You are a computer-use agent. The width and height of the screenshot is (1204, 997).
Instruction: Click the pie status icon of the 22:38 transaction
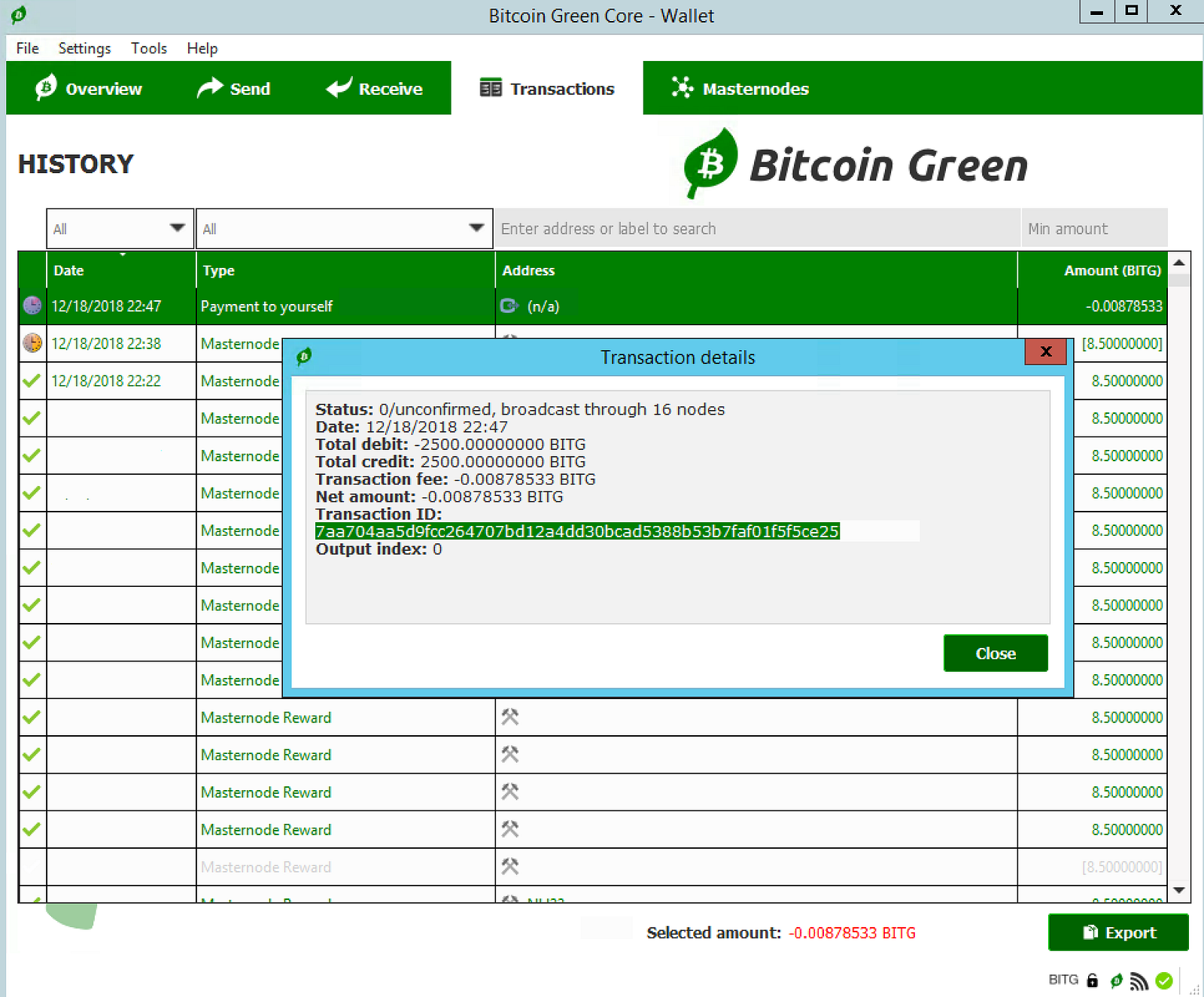point(32,343)
